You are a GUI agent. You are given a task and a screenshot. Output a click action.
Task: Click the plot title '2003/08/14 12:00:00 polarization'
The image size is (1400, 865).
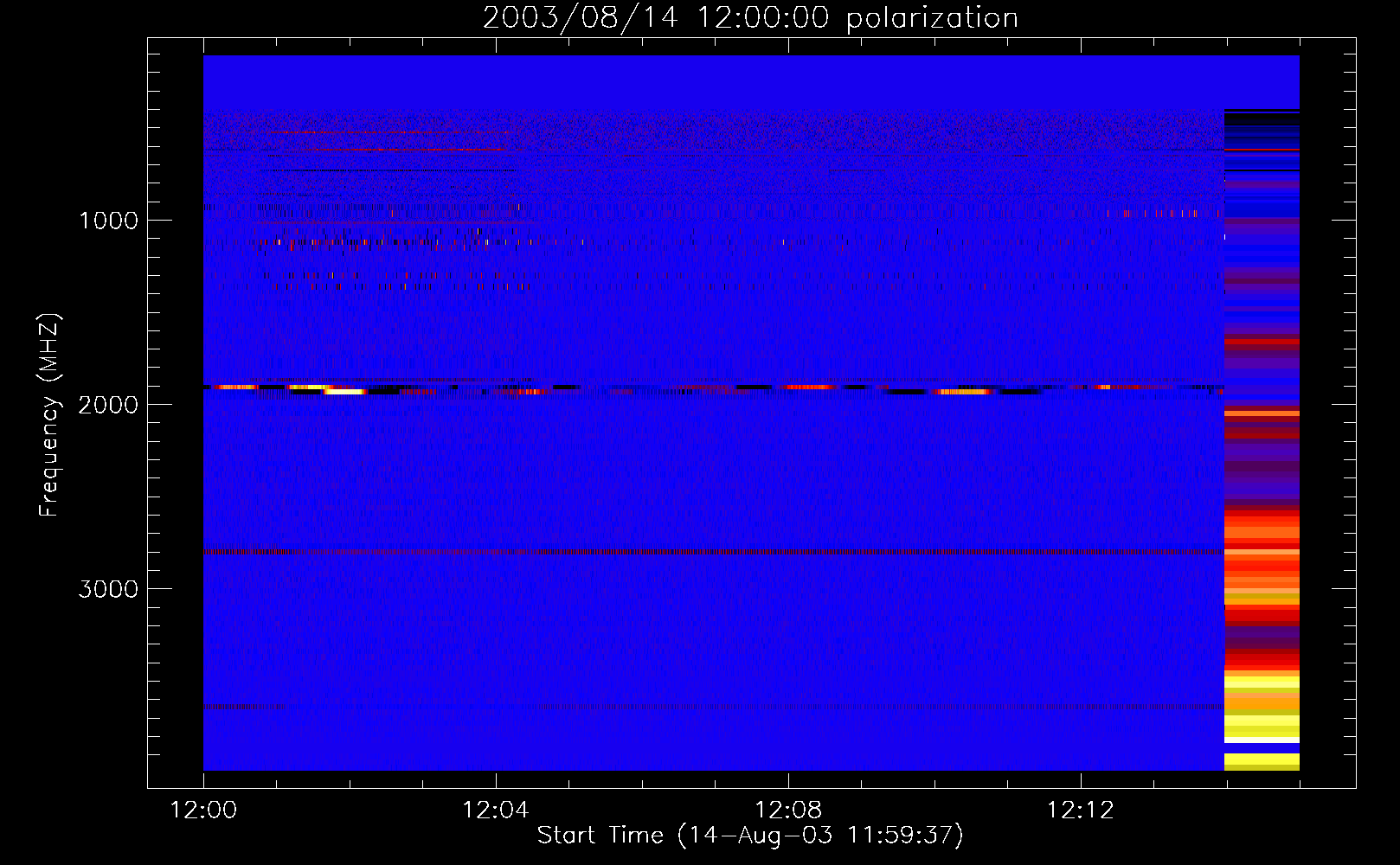pos(750,17)
